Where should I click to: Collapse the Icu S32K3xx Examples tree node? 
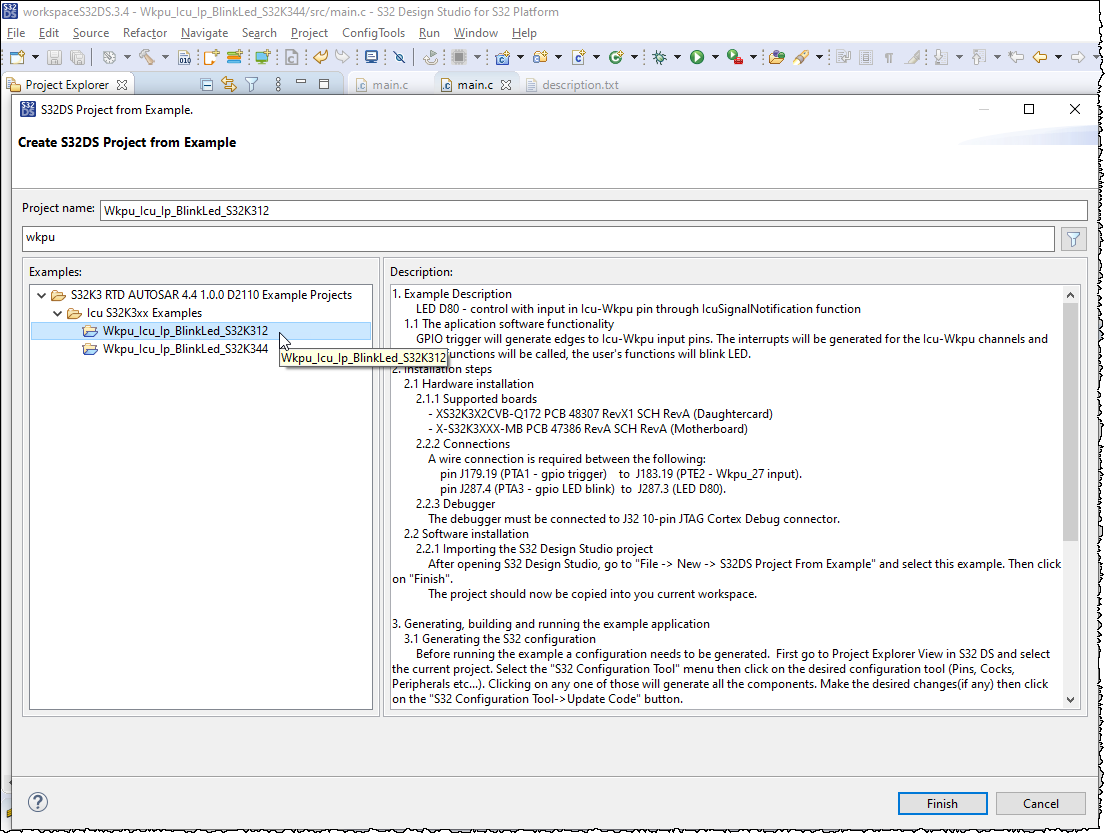tap(57, 312)
